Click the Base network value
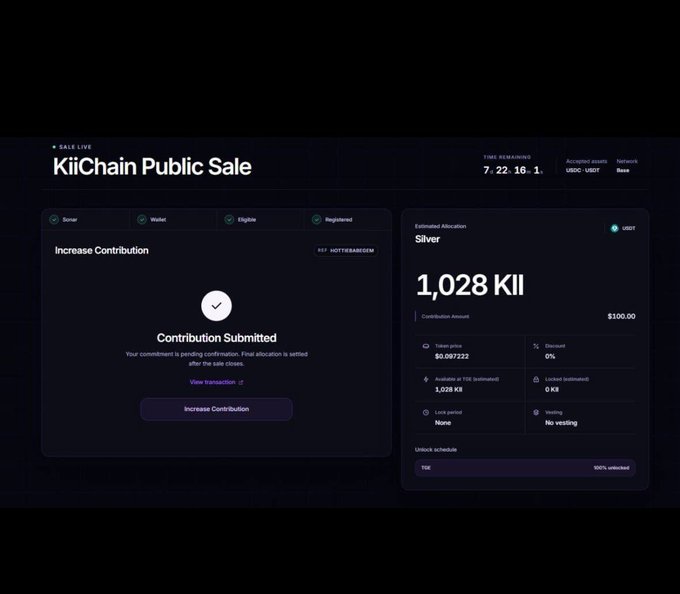 (623, 170)
